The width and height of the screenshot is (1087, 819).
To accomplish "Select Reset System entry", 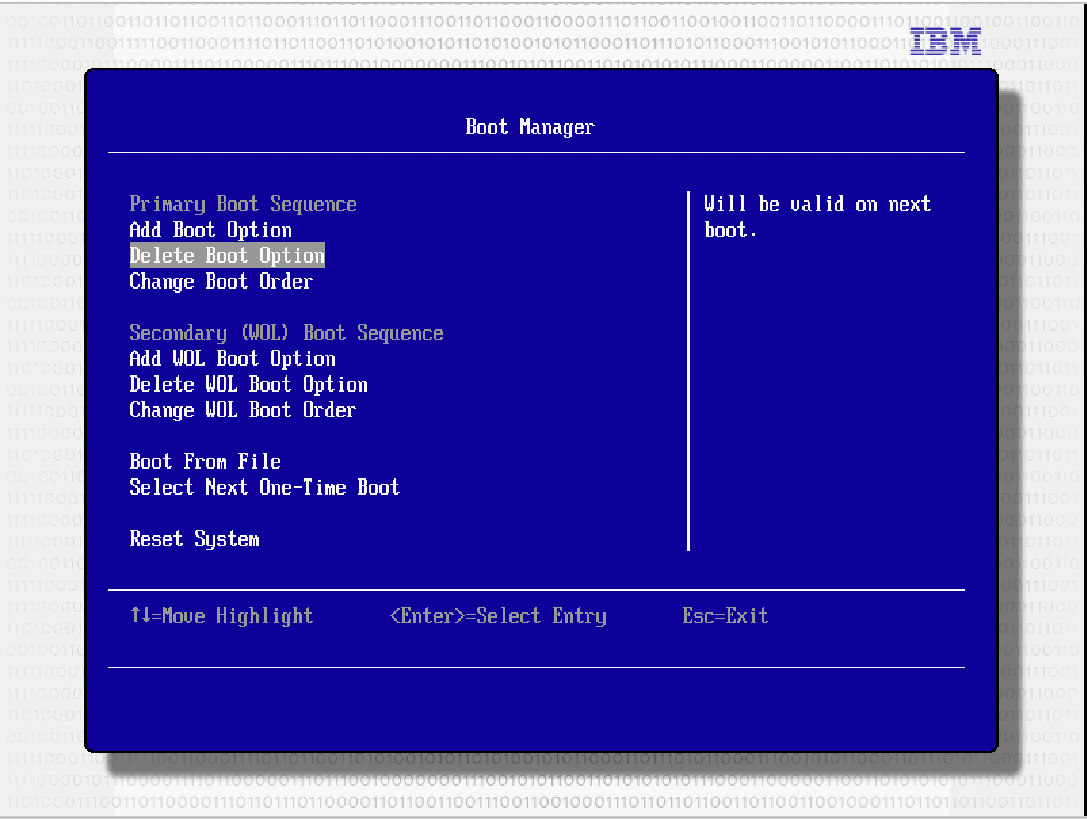I will [x=194, y=539].
